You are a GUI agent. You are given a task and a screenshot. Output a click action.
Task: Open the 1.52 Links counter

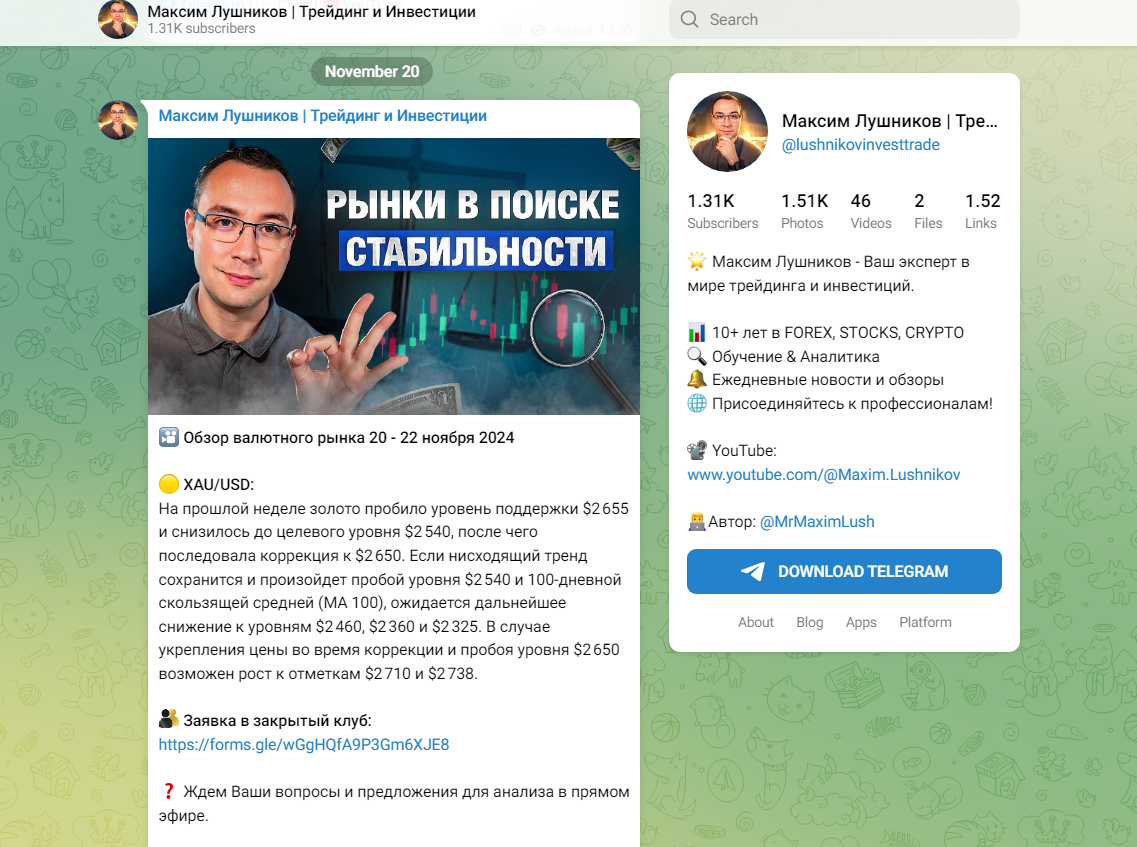pyautogui.click(x=983, y=211)
